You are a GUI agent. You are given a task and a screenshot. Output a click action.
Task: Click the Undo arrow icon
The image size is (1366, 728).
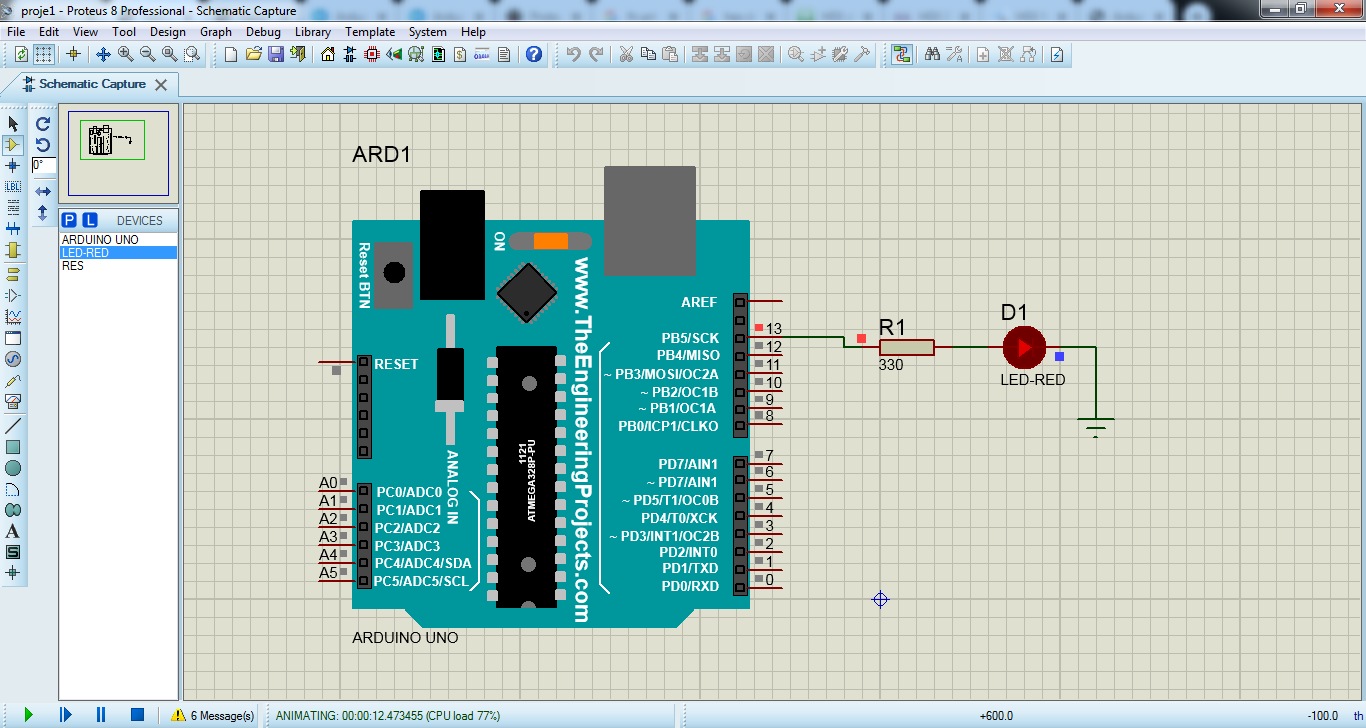tap(573, 54)
